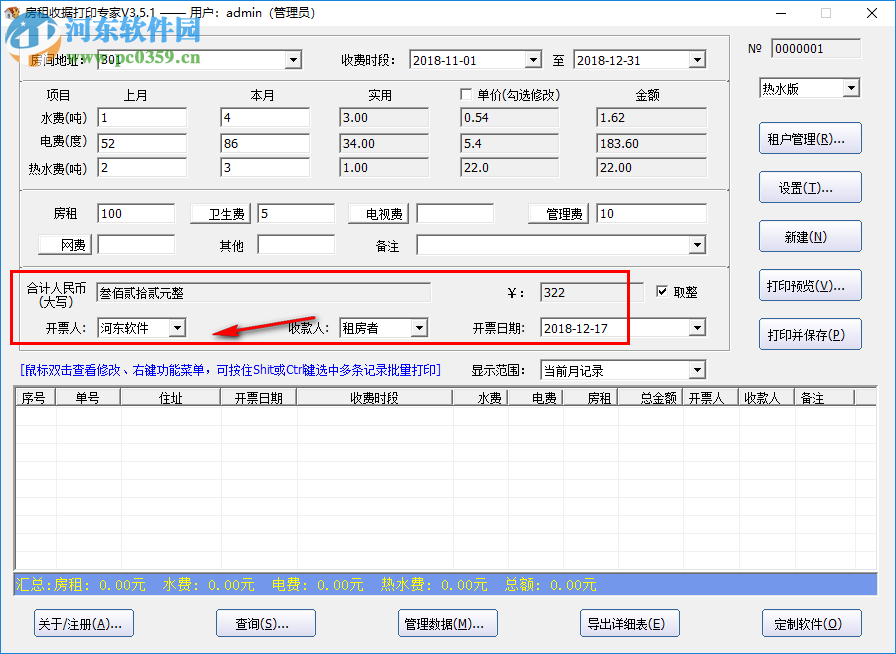The image size is (896, 654).
Task: Click inside the ¥ amount field showing 322
Action: [x=591, y=292]
